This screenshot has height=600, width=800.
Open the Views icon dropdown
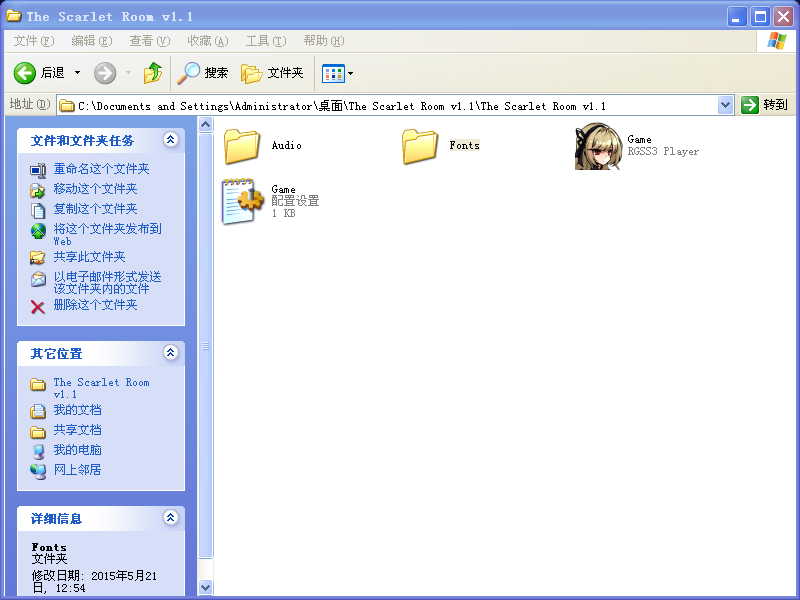point(337,73)
